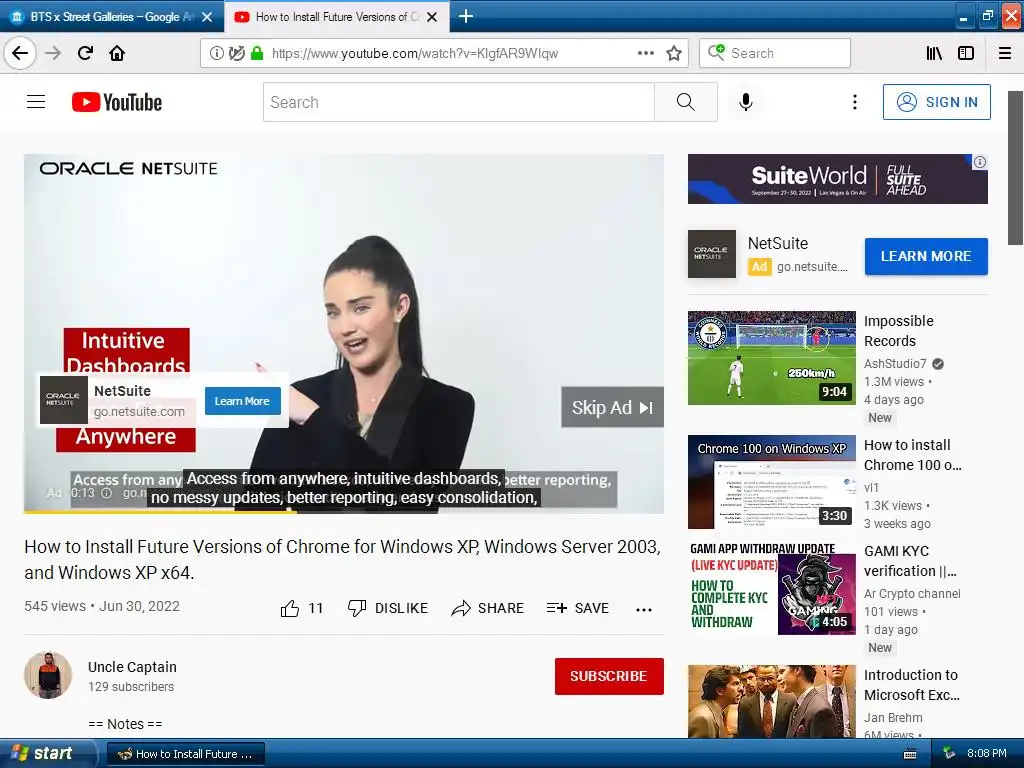The image size is (1024, 768).
Task: Open GAMI KYC verification video thumbnail
Action: 771,588
